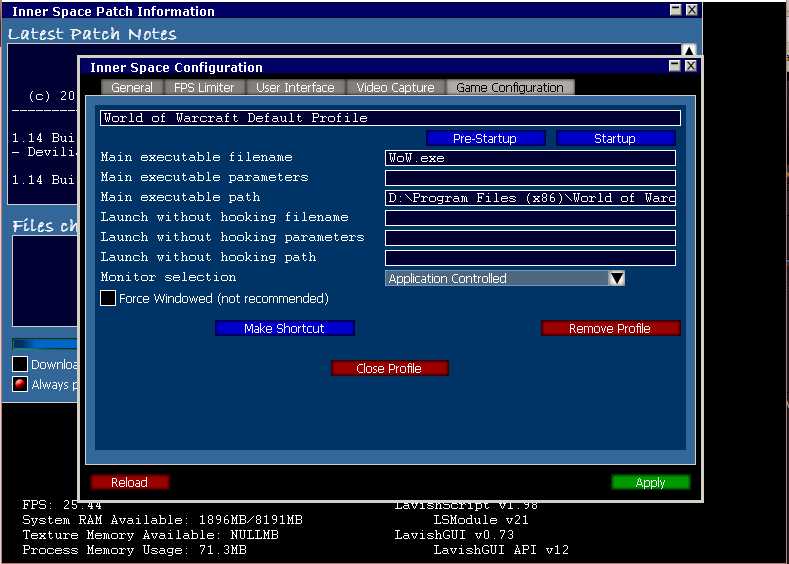Minimize the Inner Space Configuration window
The width and height of the screenshot is (789, 564).
point(674,65)
